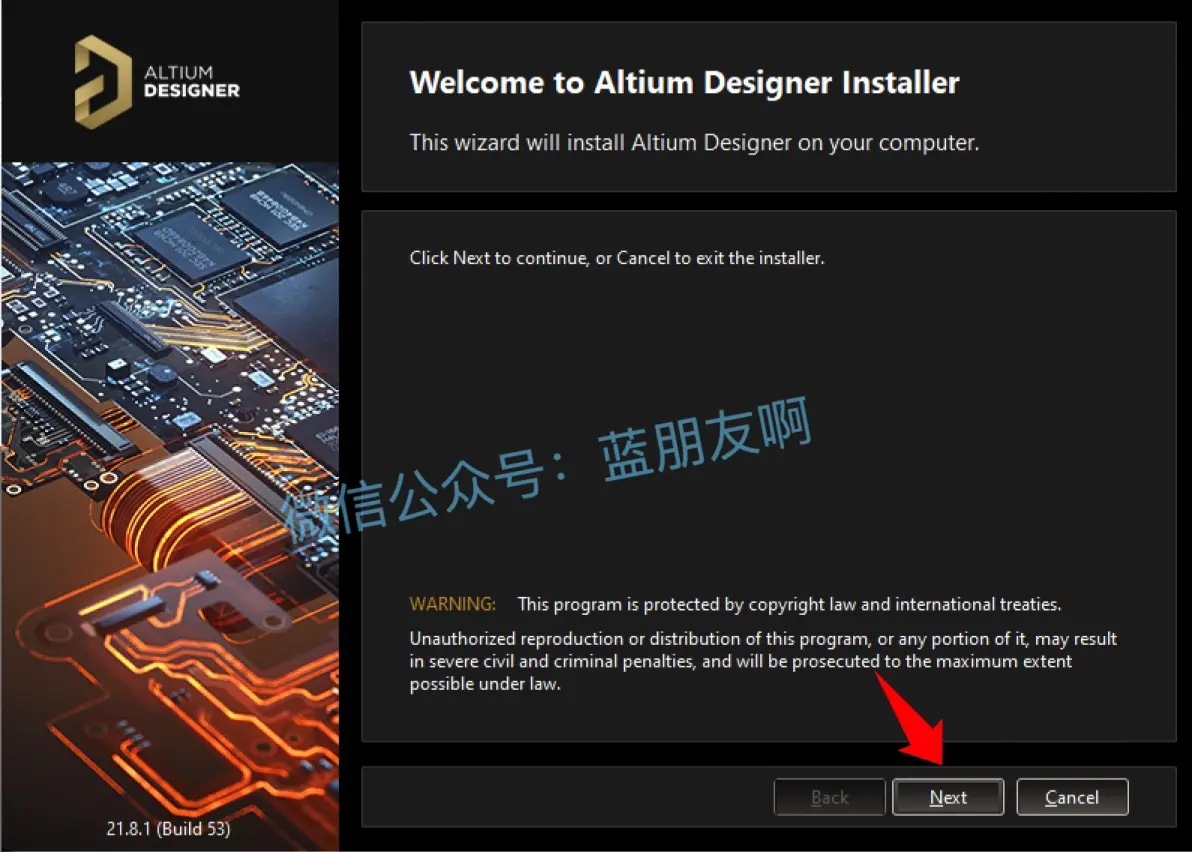
Task: Click the Next button to continue
Action: (x=947, y=797)
